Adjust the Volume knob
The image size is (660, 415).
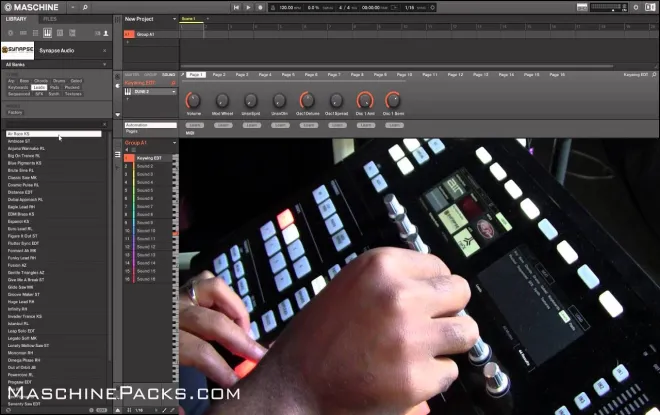point(193,101)
